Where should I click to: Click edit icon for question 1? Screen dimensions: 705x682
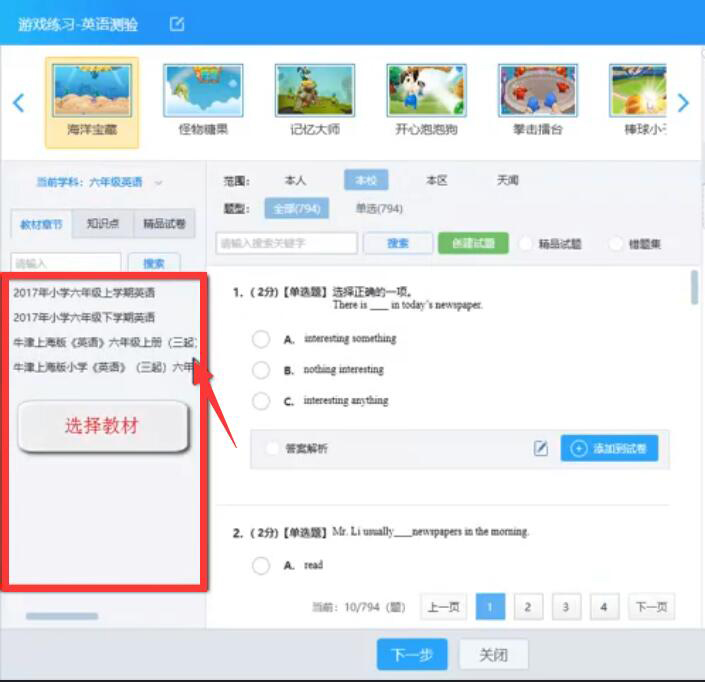tap(541, 448)
